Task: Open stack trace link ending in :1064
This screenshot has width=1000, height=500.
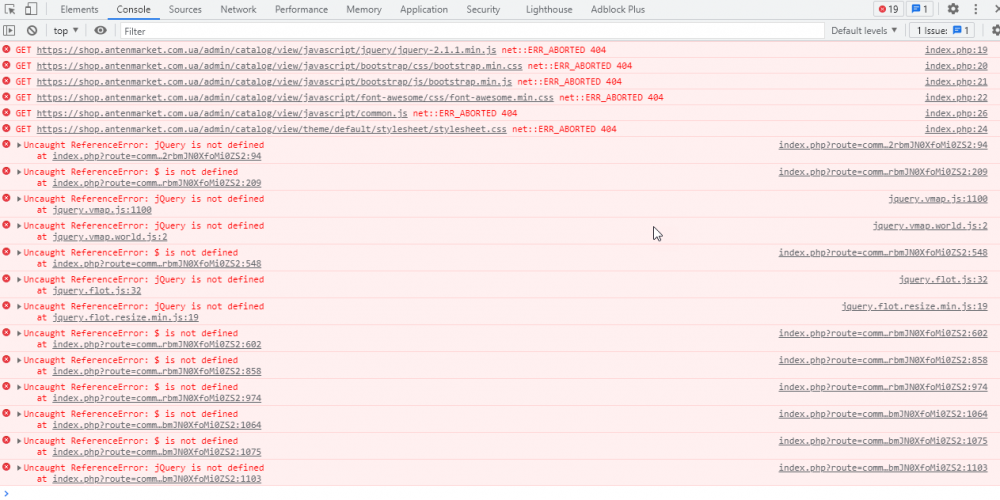Action: click(x=157, y=425)
